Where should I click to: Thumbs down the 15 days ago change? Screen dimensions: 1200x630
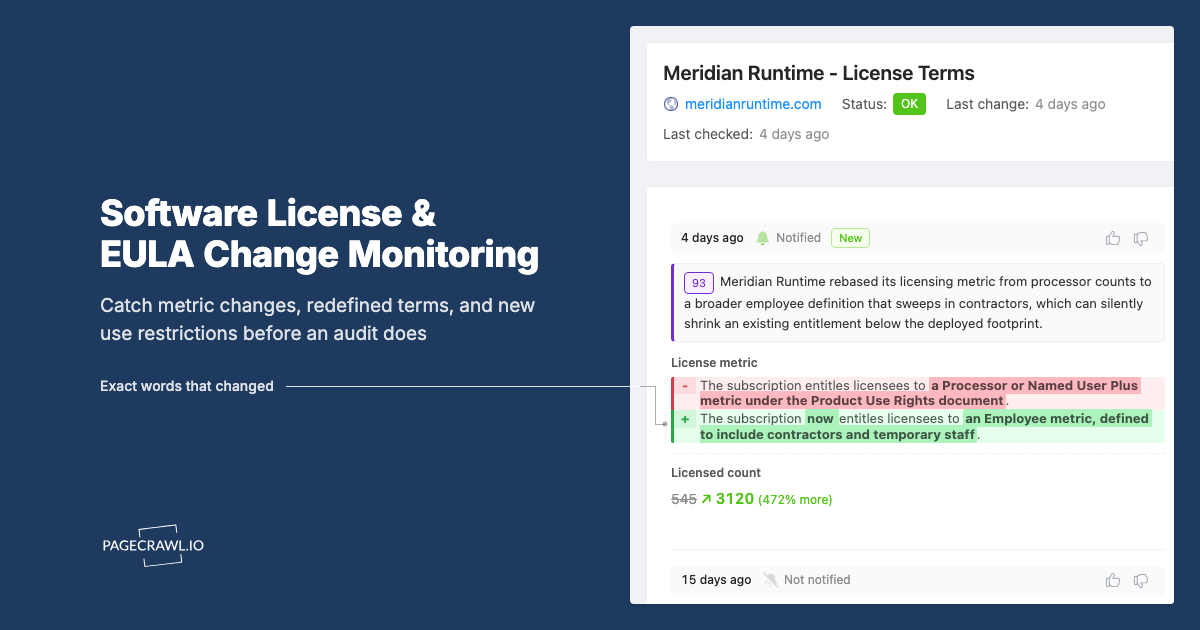tap(1141, 580)
